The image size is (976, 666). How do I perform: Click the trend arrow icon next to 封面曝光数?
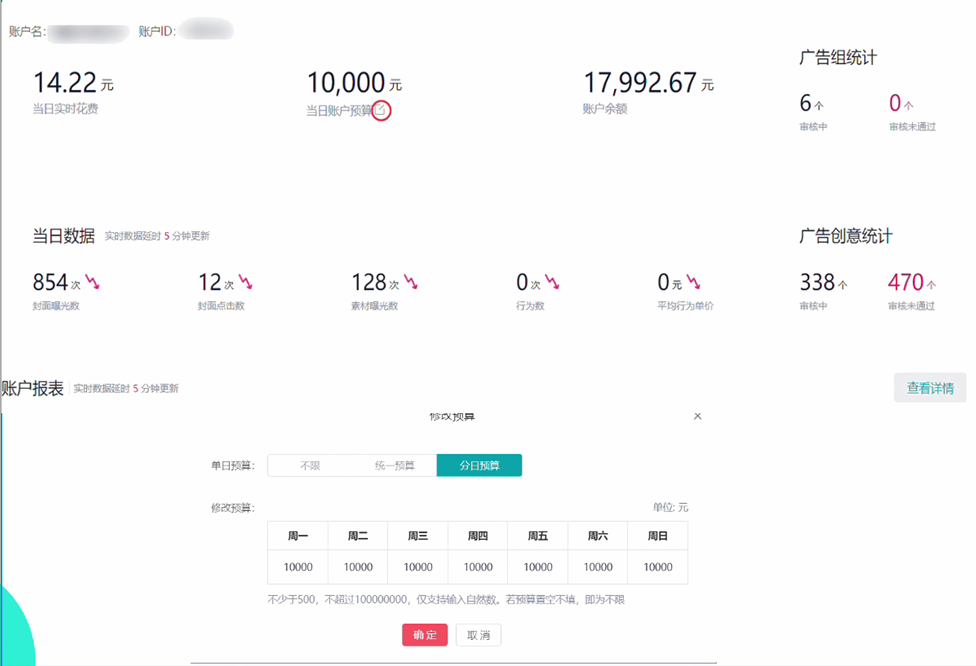[93, 283]
